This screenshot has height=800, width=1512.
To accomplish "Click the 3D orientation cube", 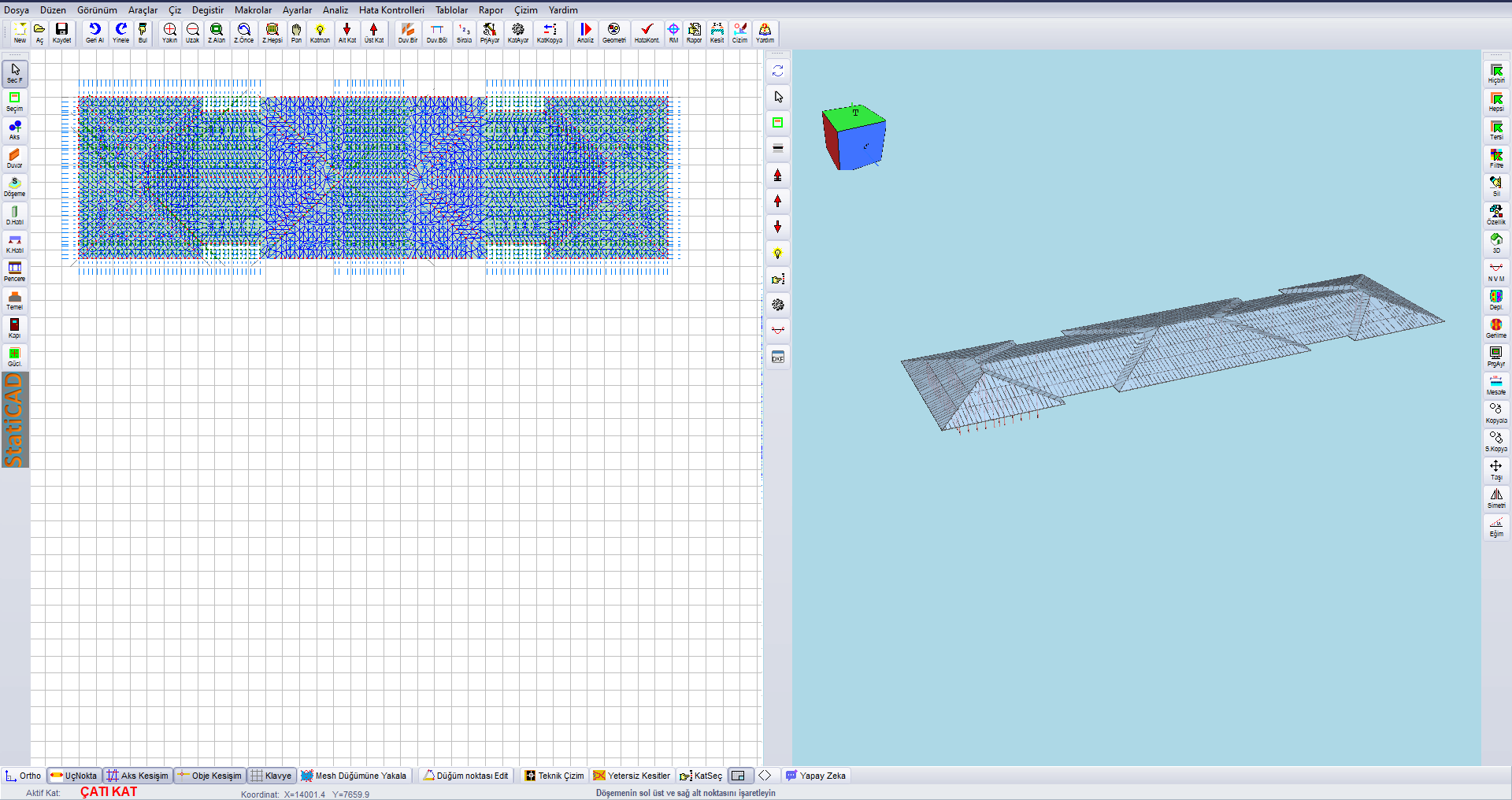I will point(854,137).
